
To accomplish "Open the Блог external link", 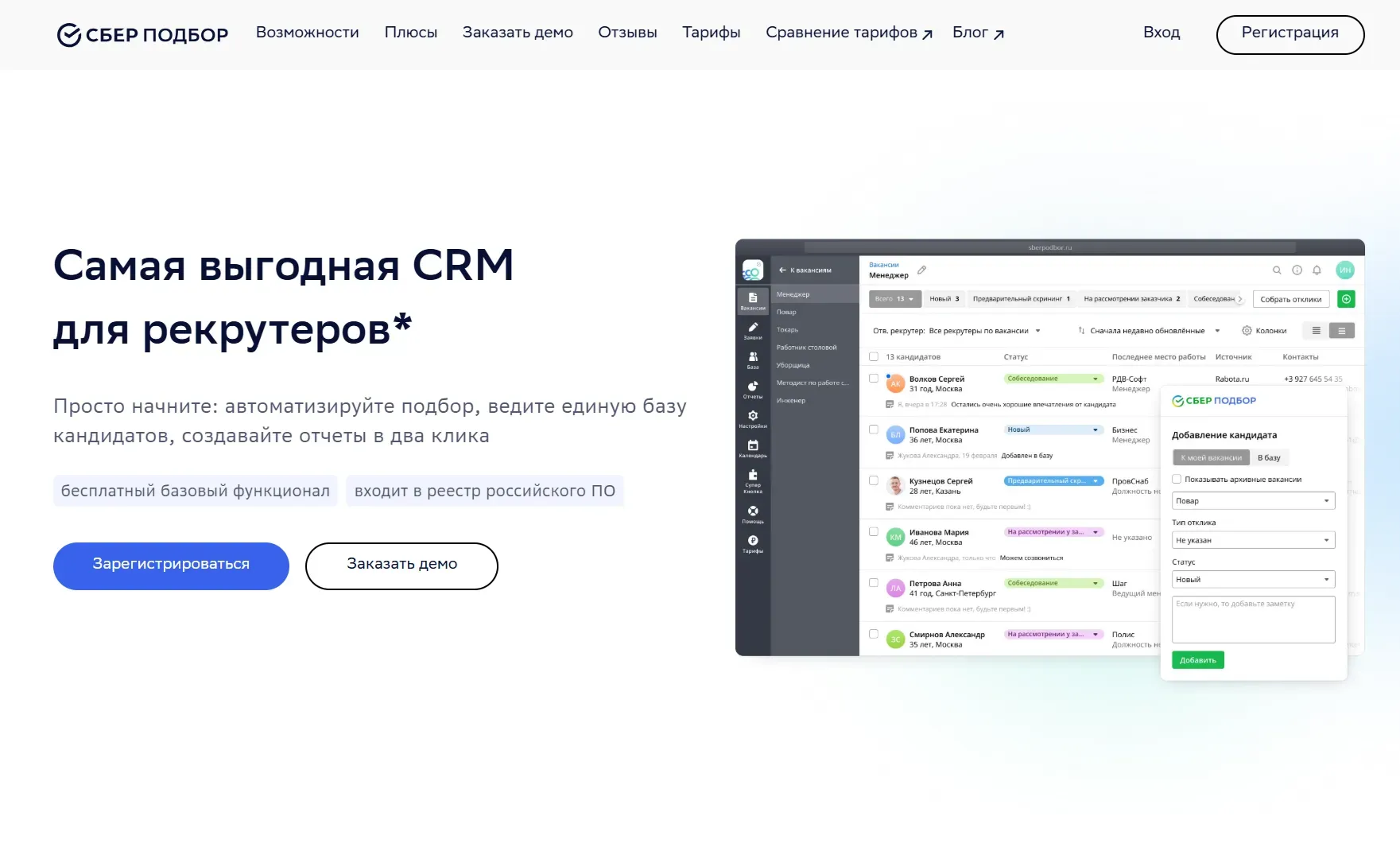I will [978, 33].
